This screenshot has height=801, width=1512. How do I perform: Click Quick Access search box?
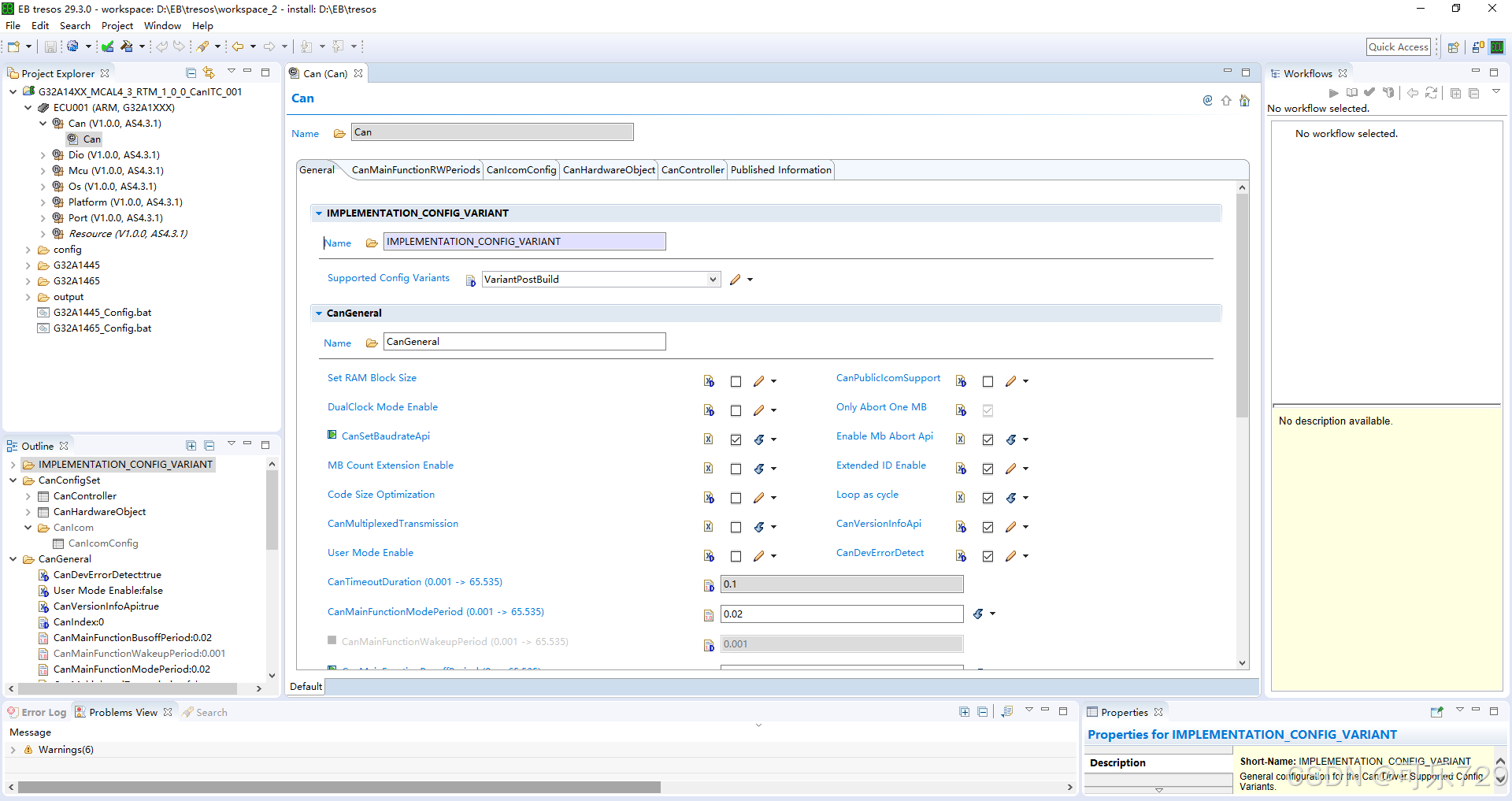[1399, 47]
